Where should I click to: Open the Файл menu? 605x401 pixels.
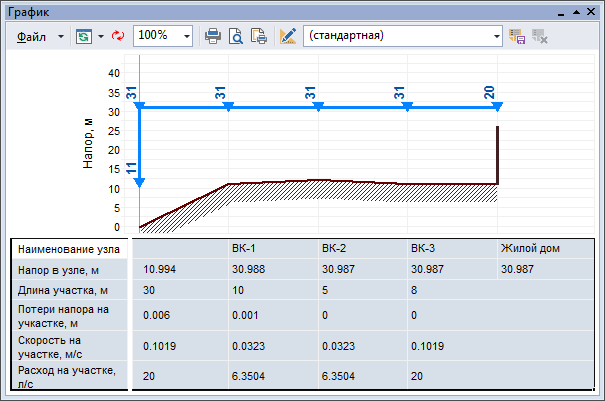[x=31, y=35]
